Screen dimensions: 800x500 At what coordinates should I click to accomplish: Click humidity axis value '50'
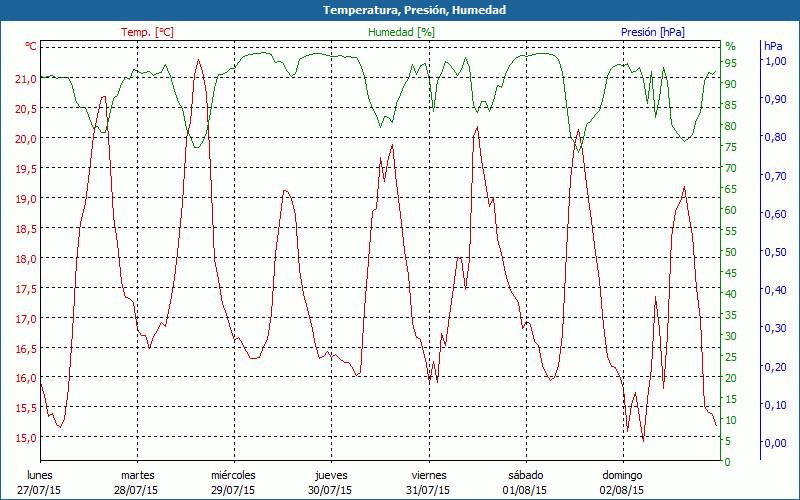coord(731,252)
